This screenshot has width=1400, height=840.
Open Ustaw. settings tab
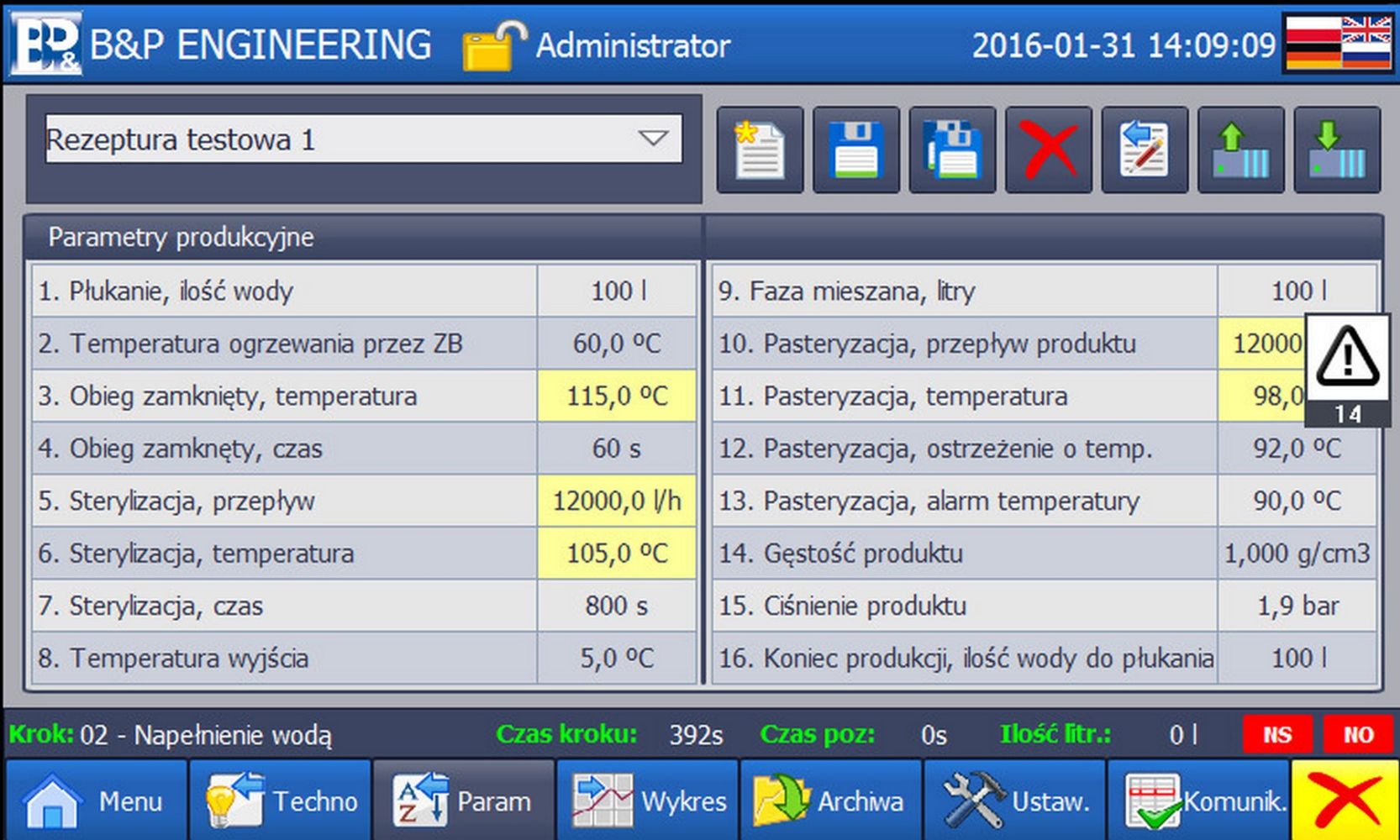pyautogui.click(x=1015, y=801)
